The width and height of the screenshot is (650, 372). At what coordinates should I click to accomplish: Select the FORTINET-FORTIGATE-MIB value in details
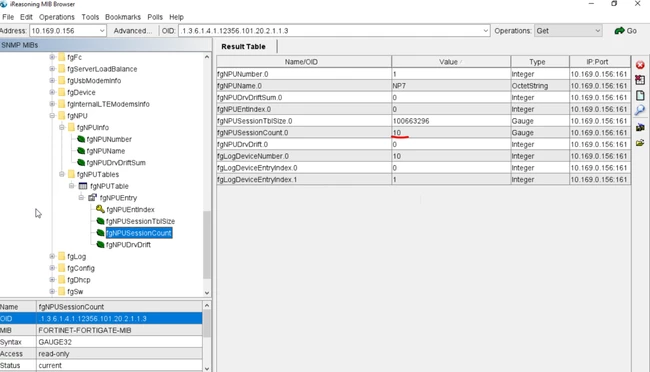[x=119, y=330]
